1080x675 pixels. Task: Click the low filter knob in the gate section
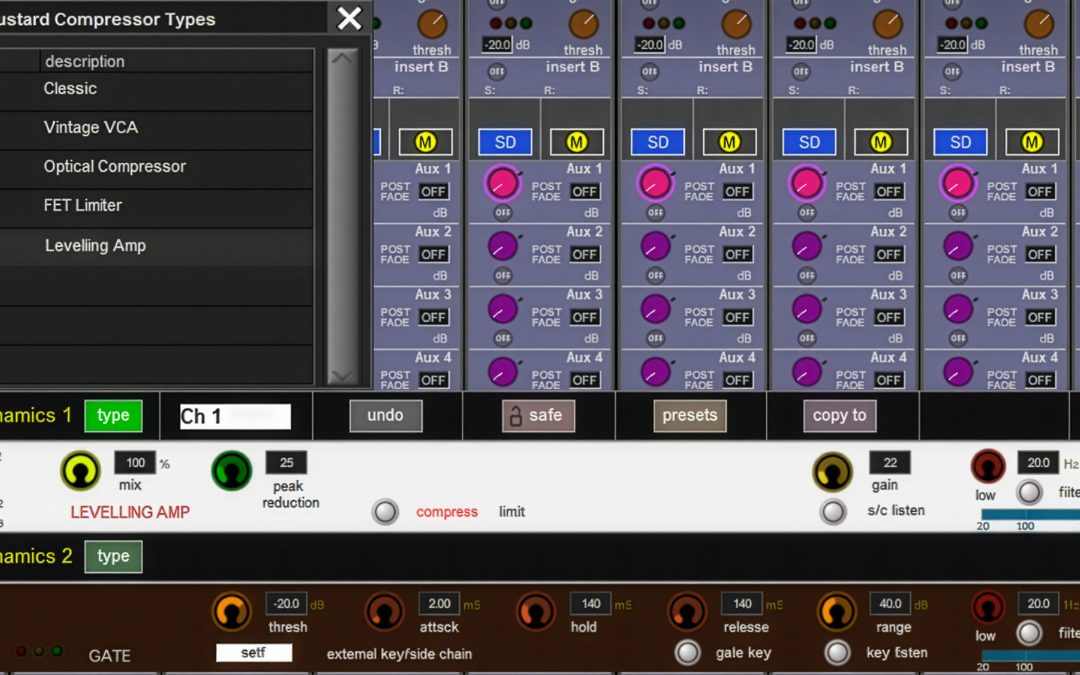987,608
